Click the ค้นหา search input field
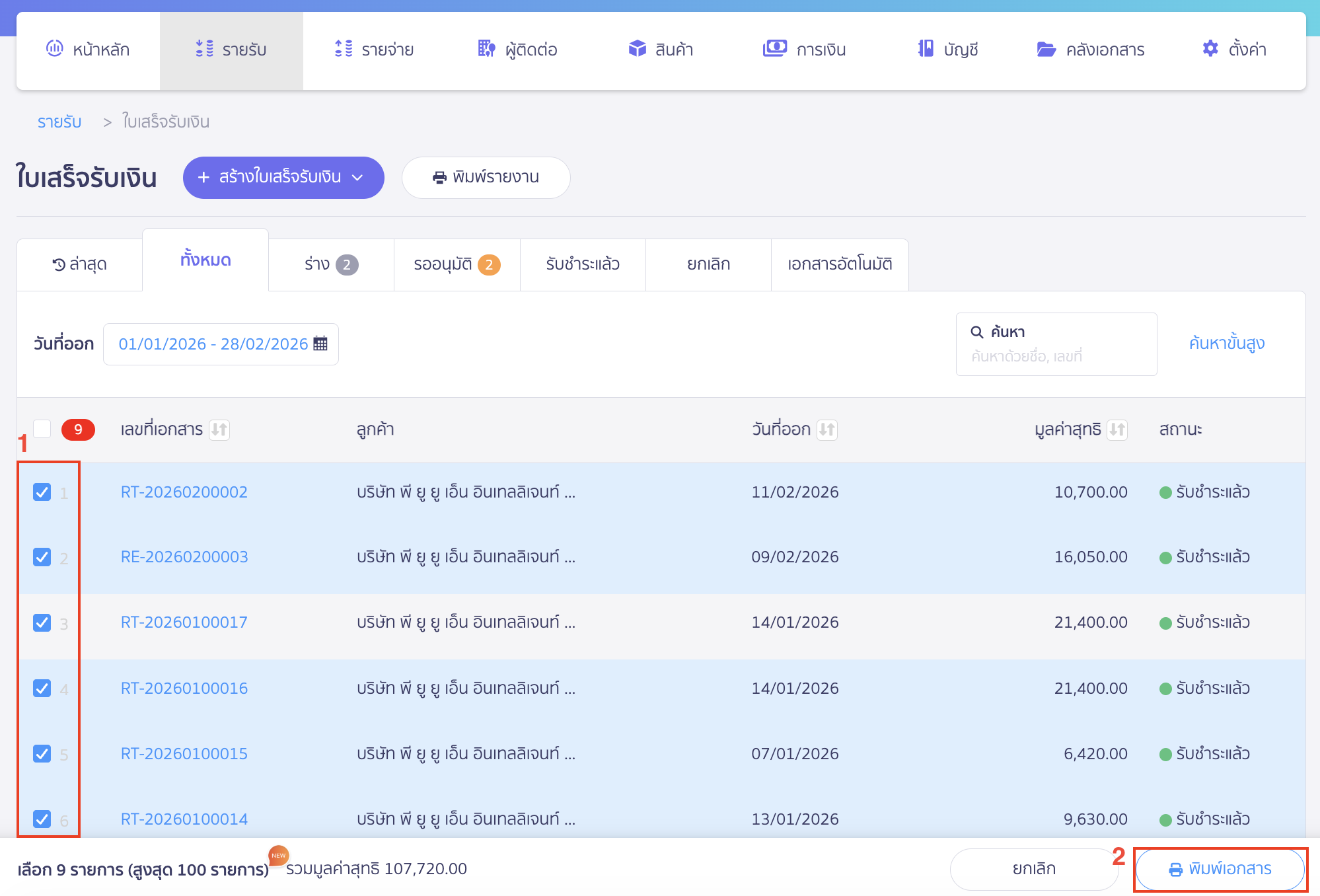This screenshot has width=1320, height=896. point(1056,356)
